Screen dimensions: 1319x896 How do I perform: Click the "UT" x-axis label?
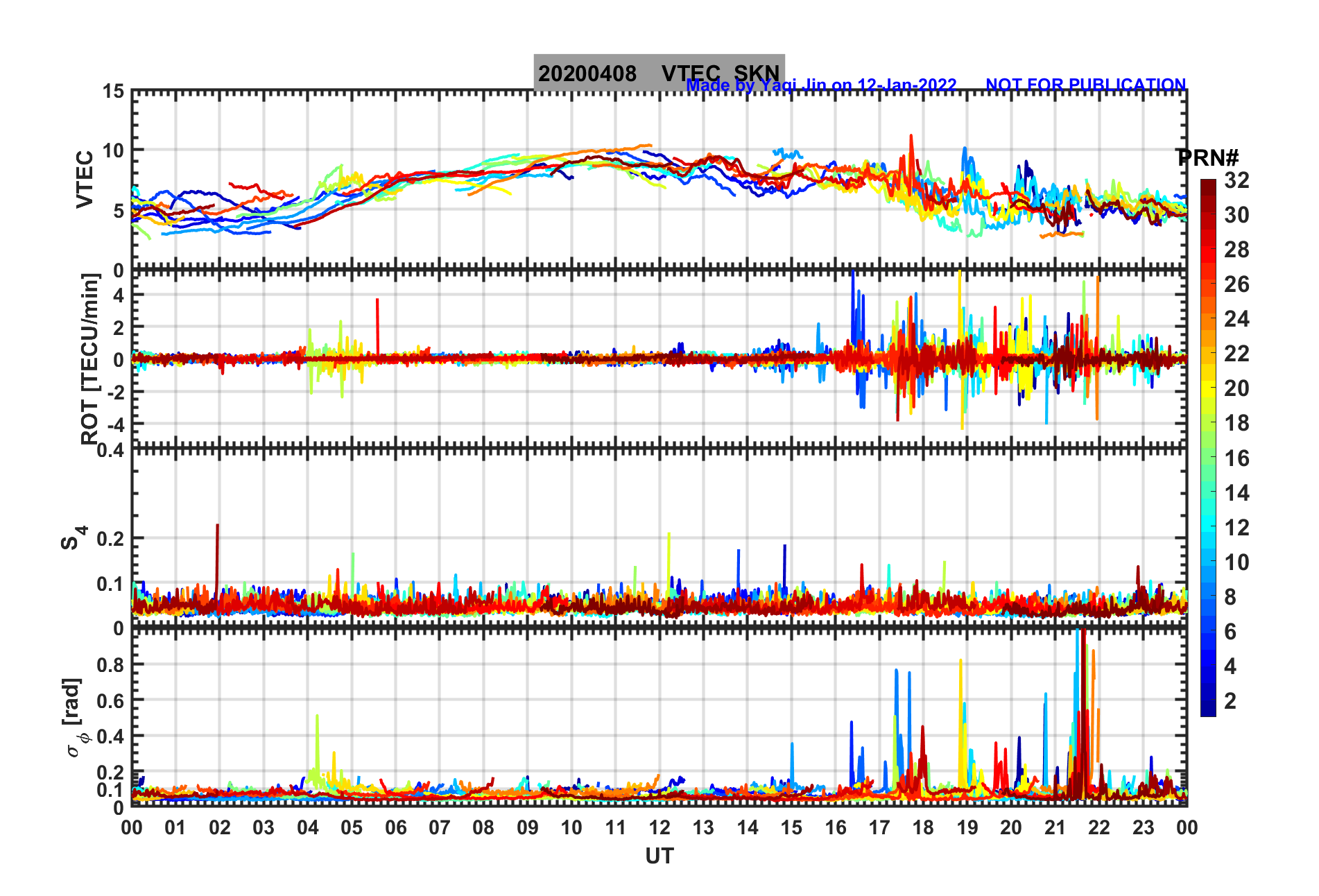point(659,856)
